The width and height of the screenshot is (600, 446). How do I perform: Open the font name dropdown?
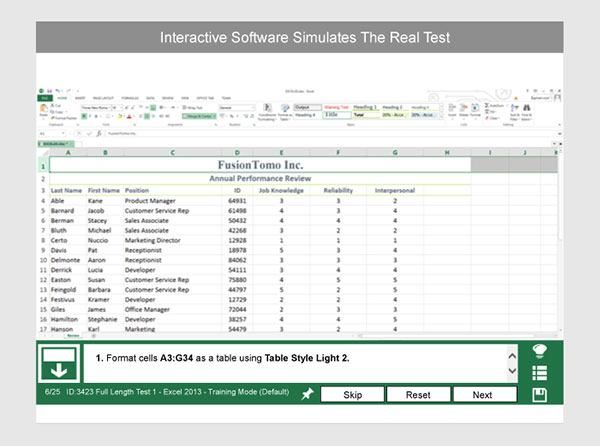109,107
